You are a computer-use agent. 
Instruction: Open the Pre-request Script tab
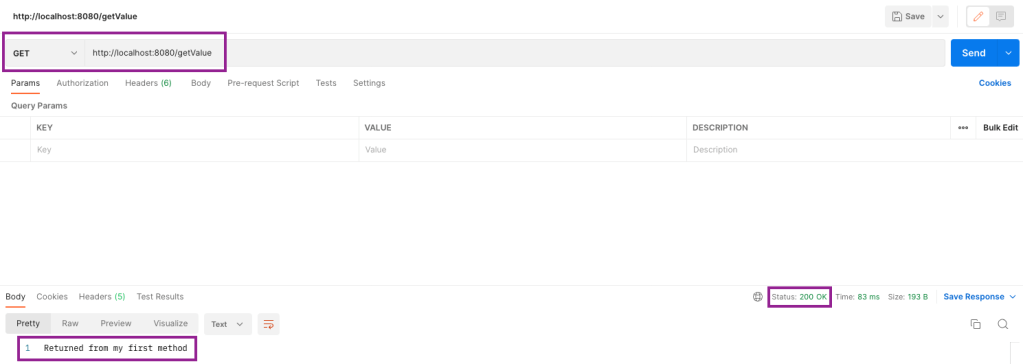coord(263,83)
